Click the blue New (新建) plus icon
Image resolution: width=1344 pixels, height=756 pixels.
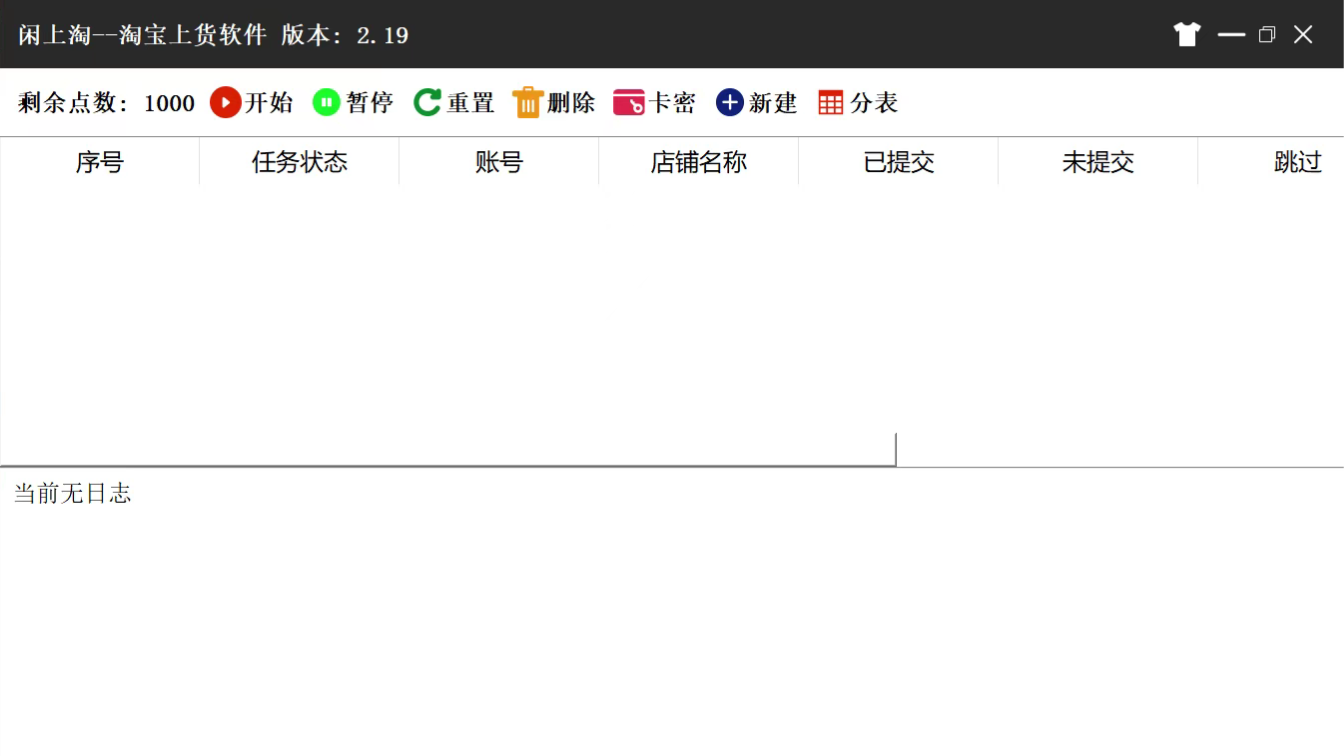click(730, 102)
